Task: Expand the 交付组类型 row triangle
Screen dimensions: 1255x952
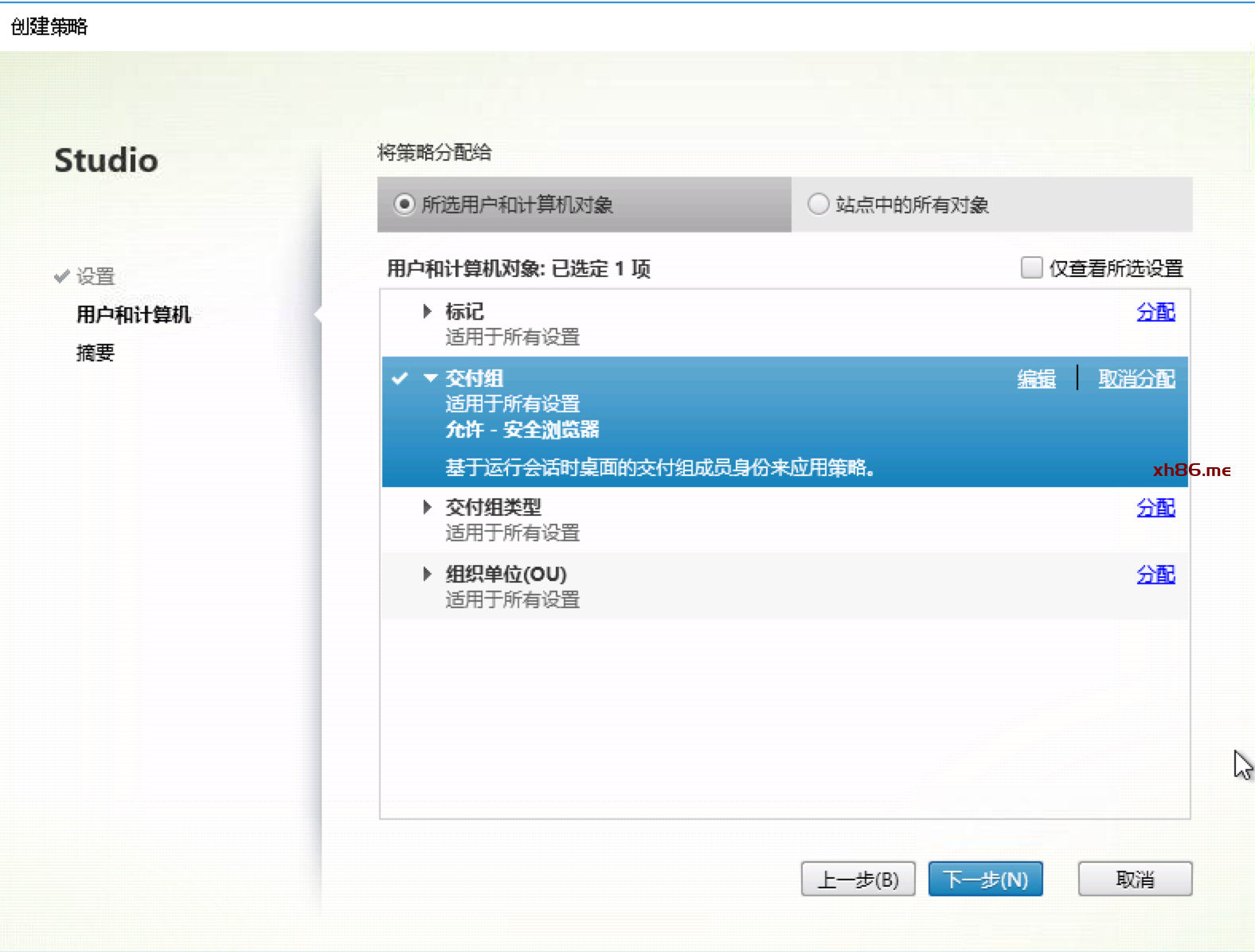Action: 428,507
